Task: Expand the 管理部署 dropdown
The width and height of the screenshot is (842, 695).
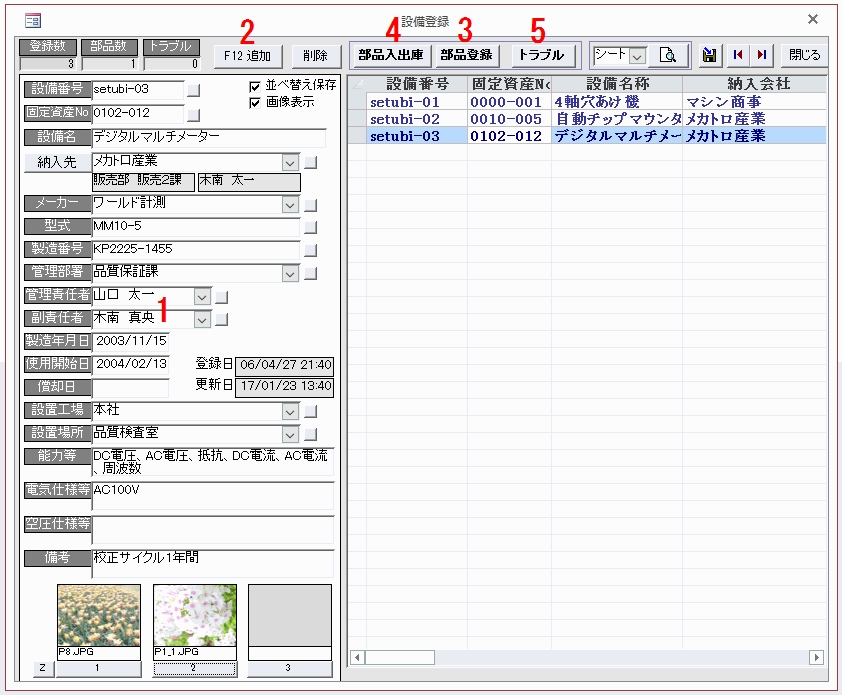Action: [x=291, y=274]
